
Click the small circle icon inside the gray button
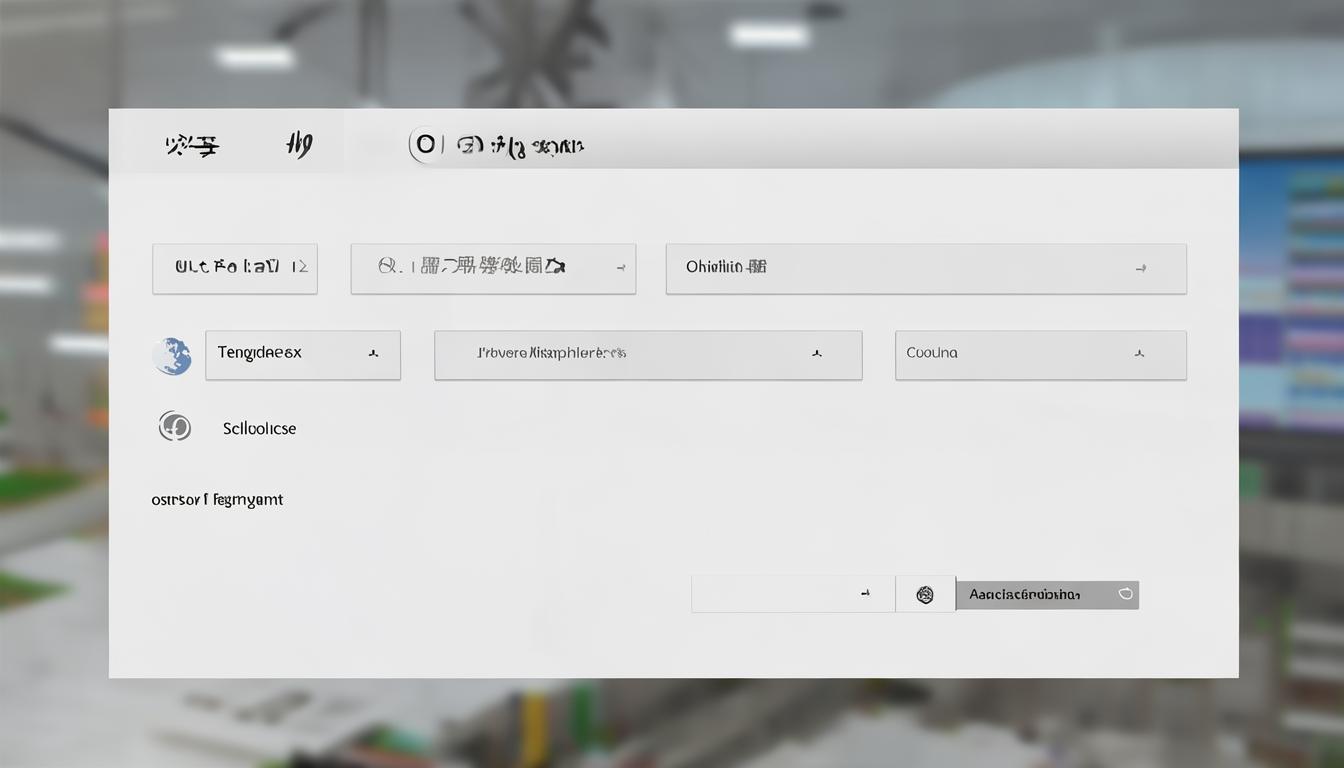pos(1126,593)
